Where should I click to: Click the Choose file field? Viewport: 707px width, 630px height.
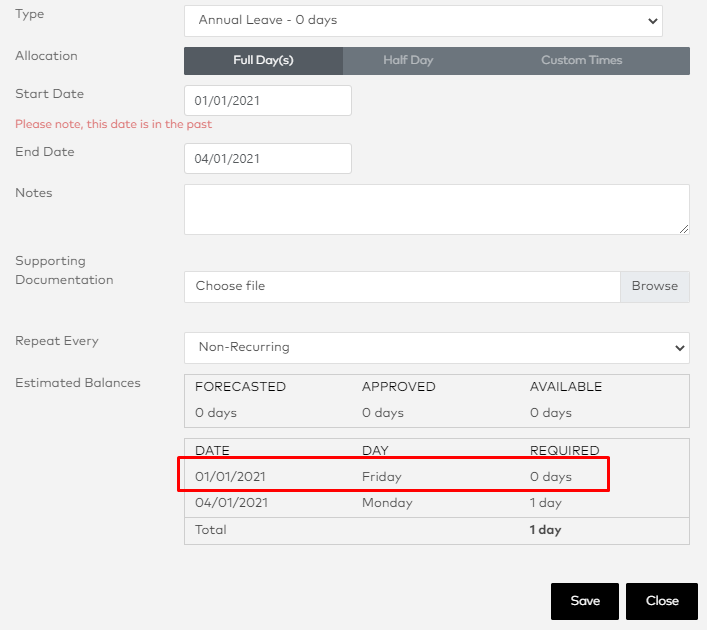[402, 286]
